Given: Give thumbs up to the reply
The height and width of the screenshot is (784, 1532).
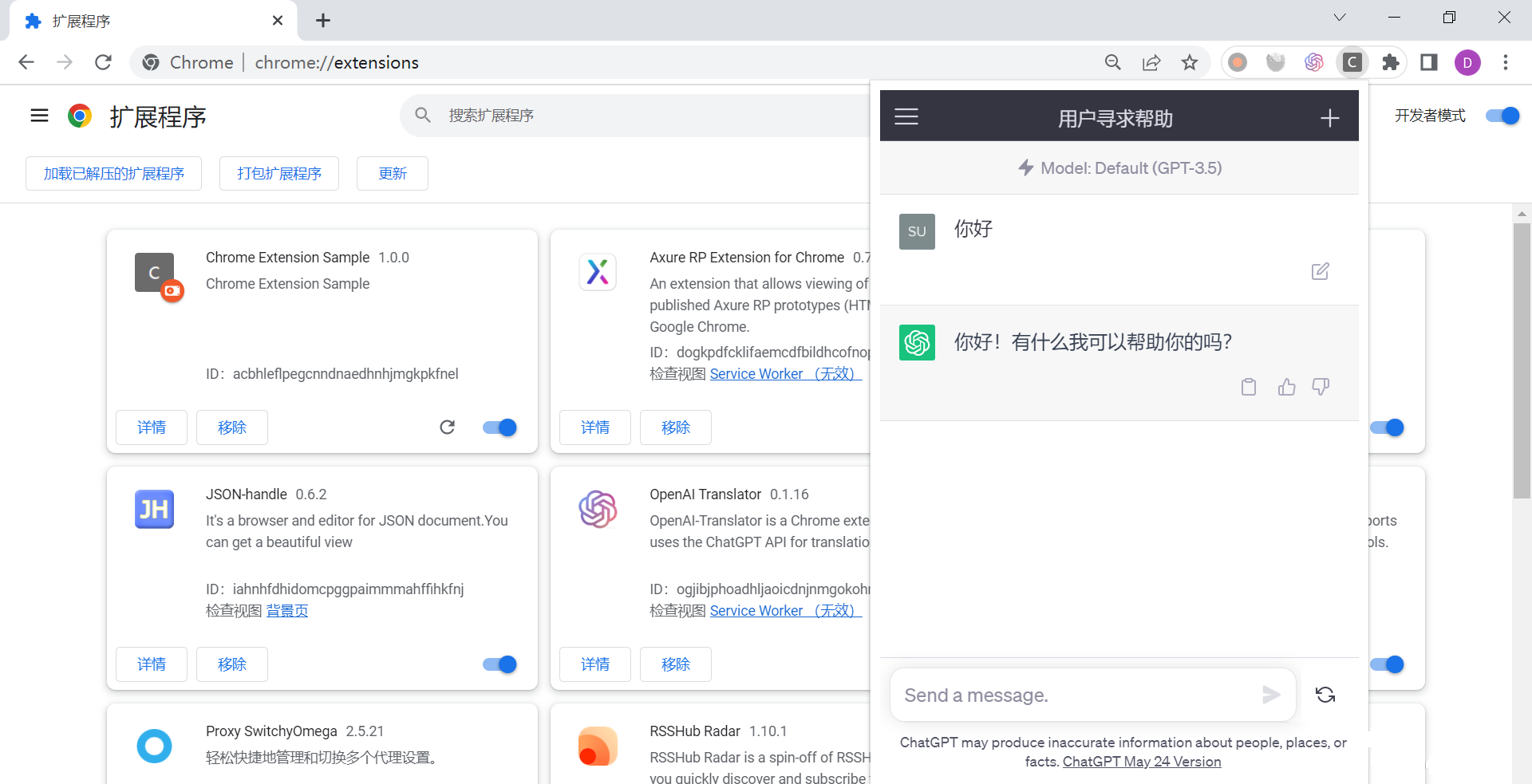Looking at the screenshot, I should [1286, 387].
